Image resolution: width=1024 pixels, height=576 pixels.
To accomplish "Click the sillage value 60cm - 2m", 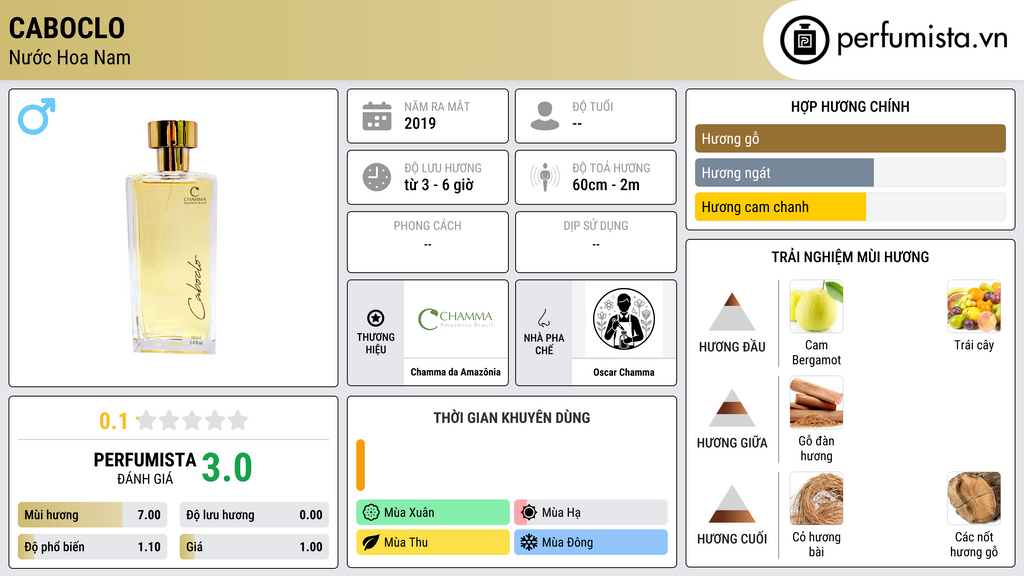I will point(606,185).
